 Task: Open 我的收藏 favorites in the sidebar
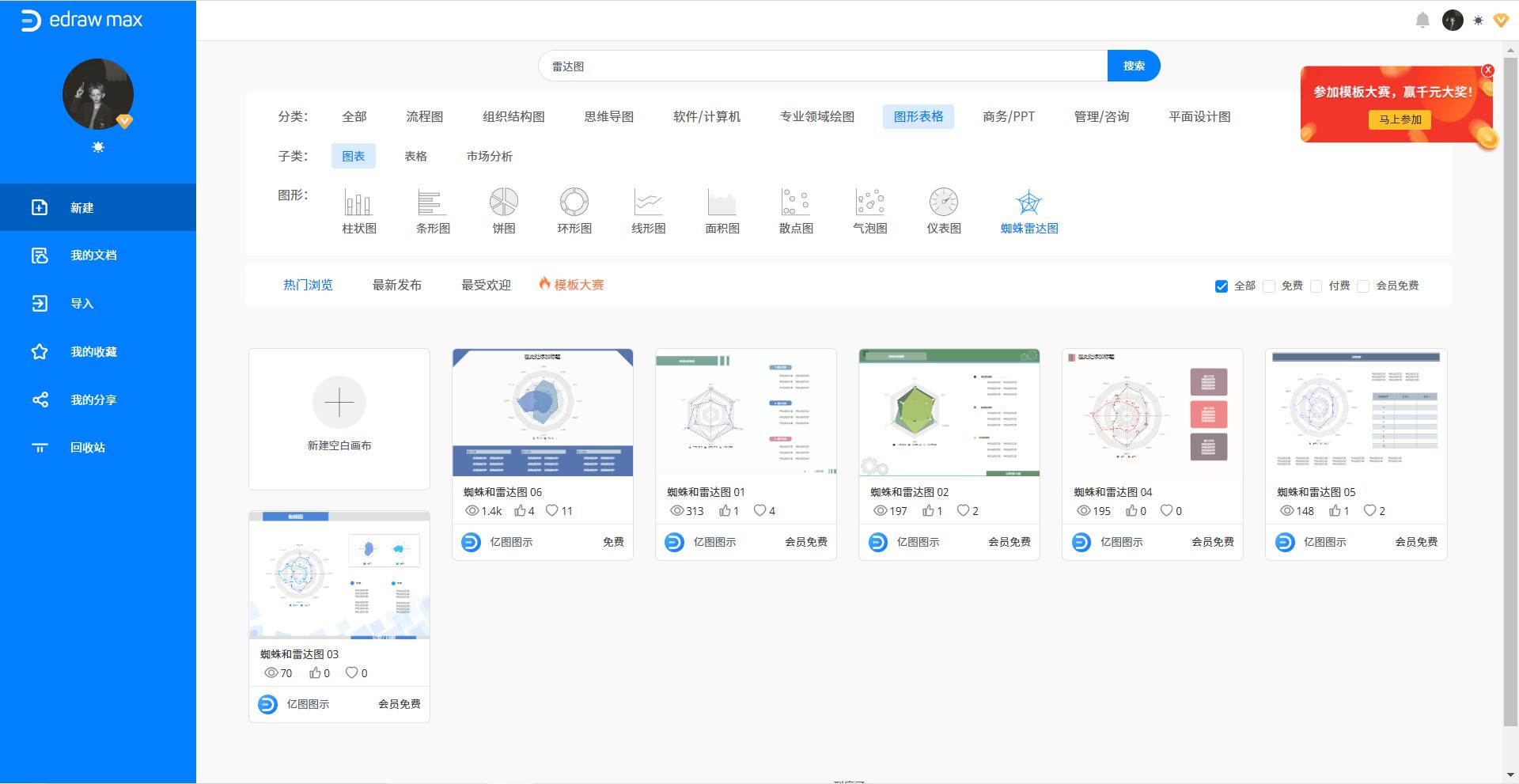pos(93,351)
